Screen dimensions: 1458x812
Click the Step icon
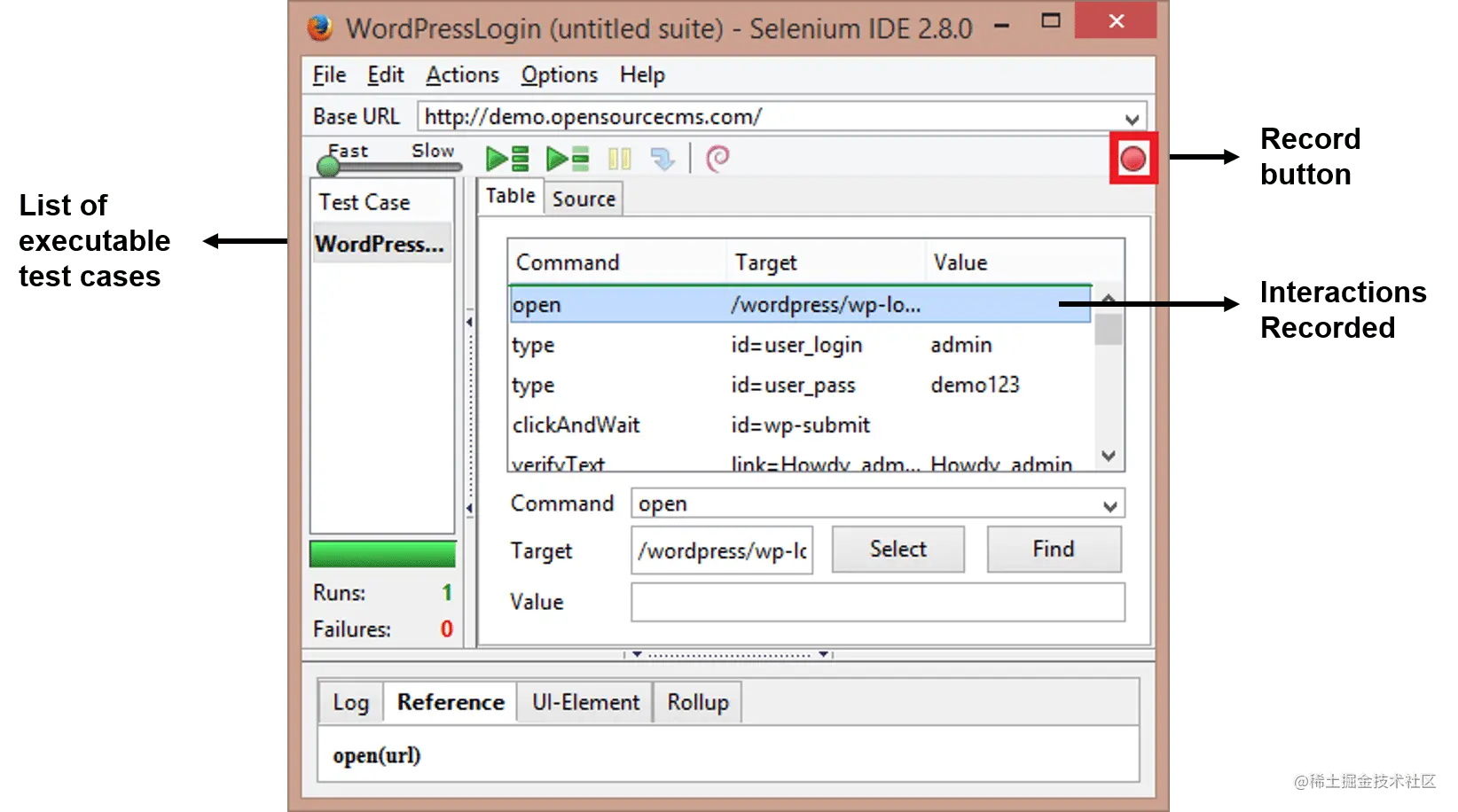[662, 159]
